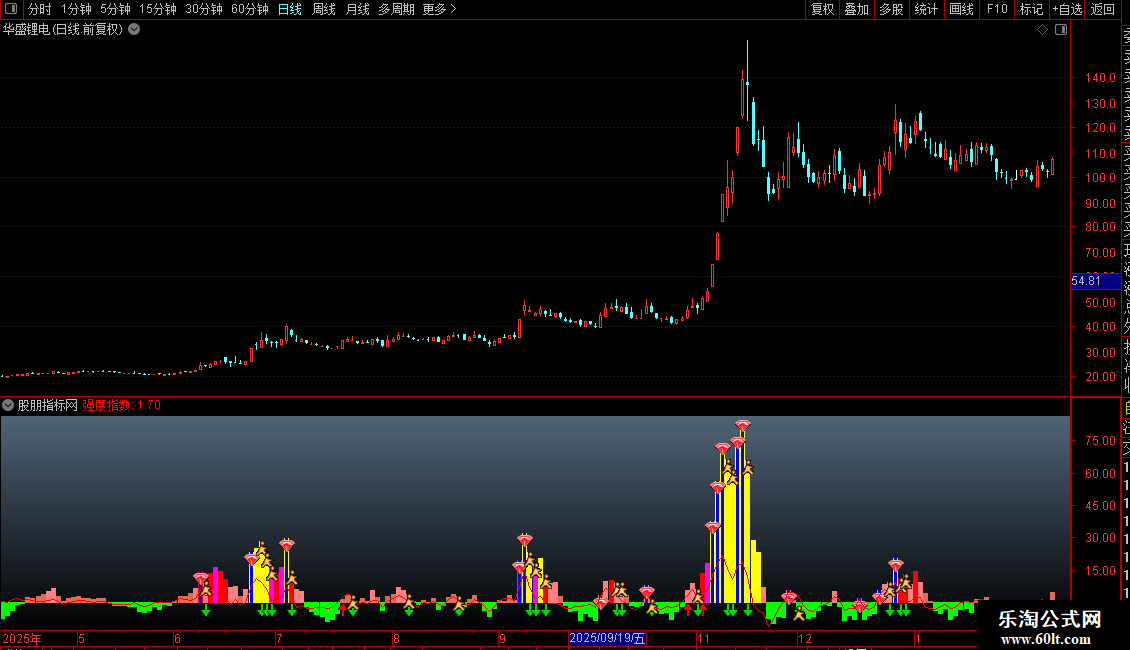The height and width of the screenshot is (650, 1130).
Task: Add stock with +自选 button
Action: [x=1067, y=9]
